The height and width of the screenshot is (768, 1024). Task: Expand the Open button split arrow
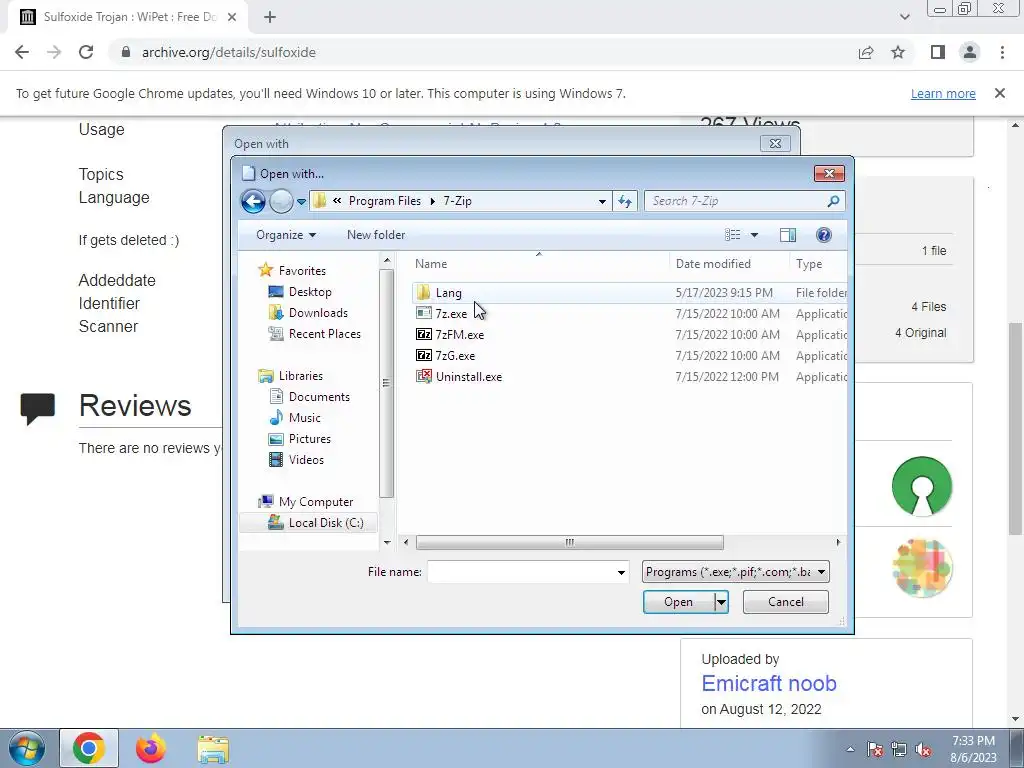coord(721,602)
